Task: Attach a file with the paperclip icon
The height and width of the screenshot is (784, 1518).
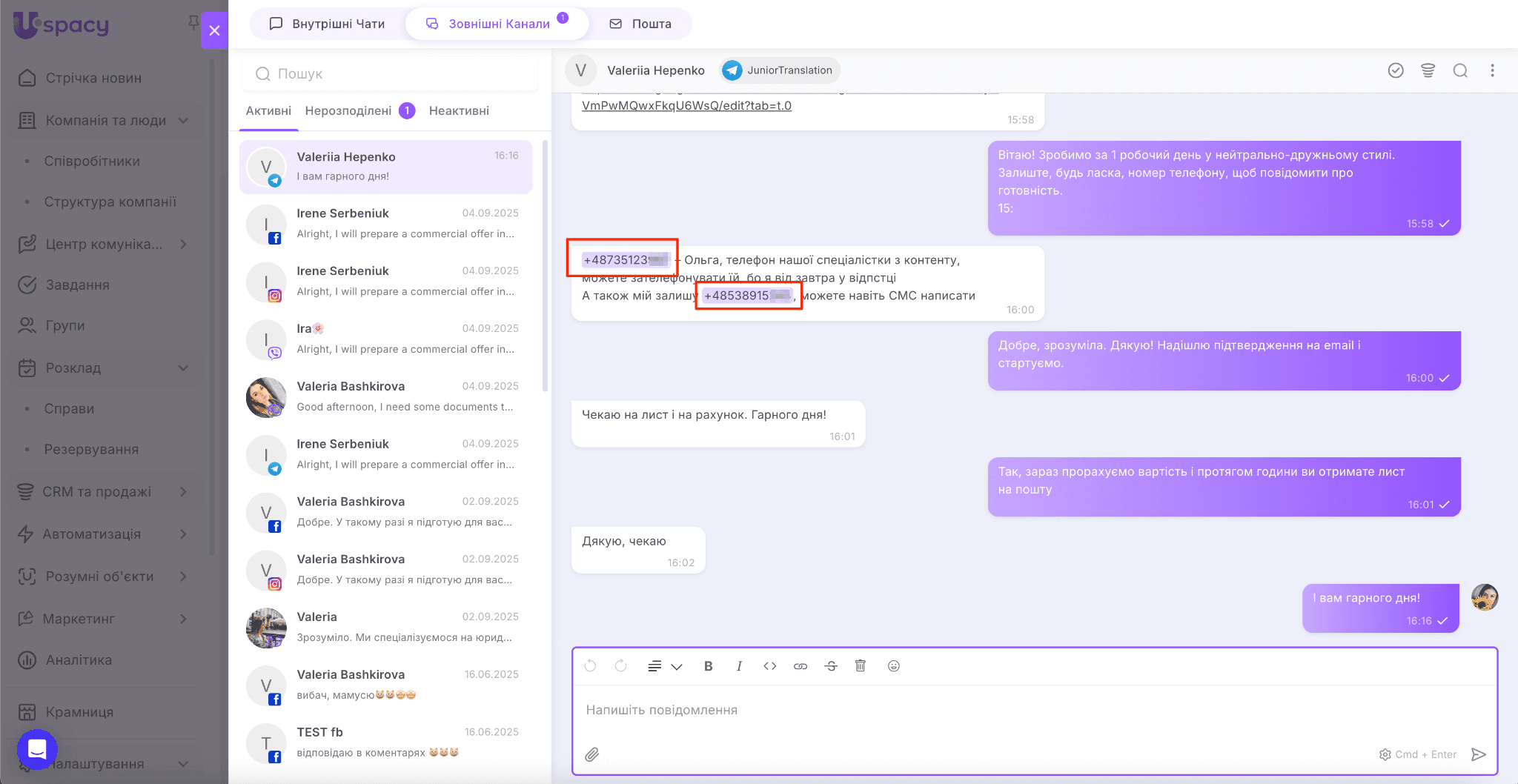Action: pos(591,754)
